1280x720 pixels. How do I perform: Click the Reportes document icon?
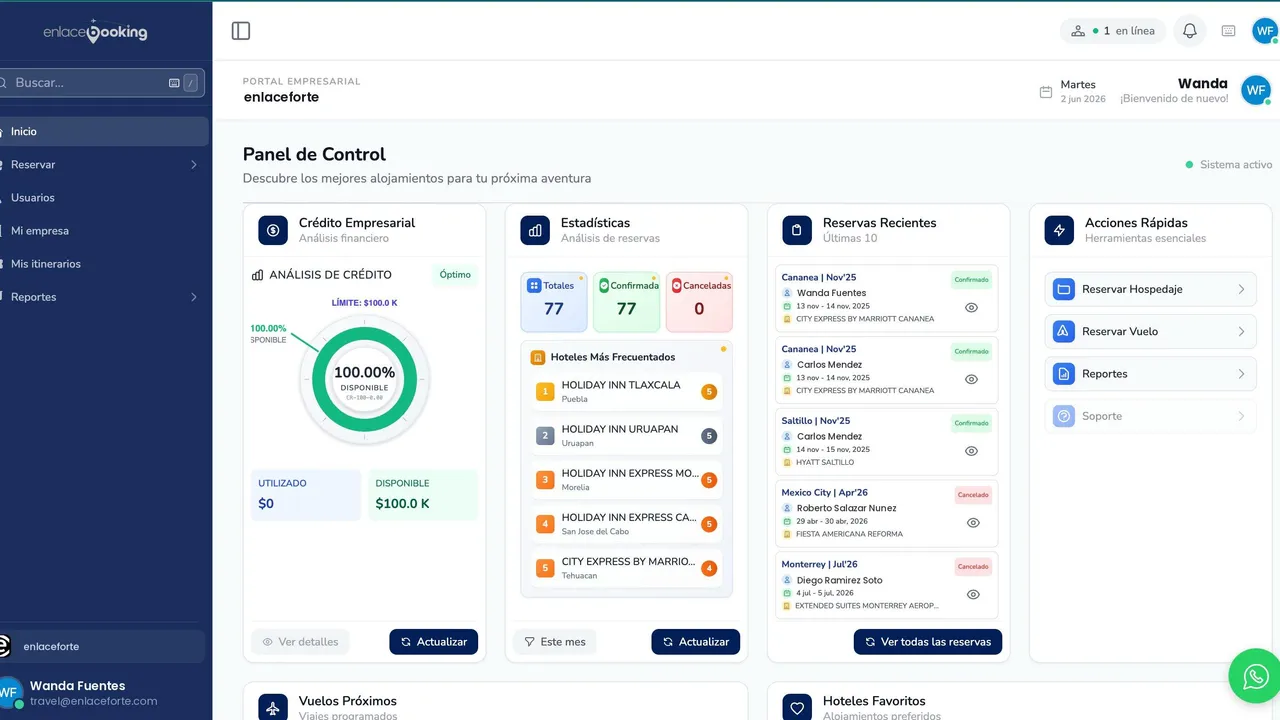[1064, 374]
